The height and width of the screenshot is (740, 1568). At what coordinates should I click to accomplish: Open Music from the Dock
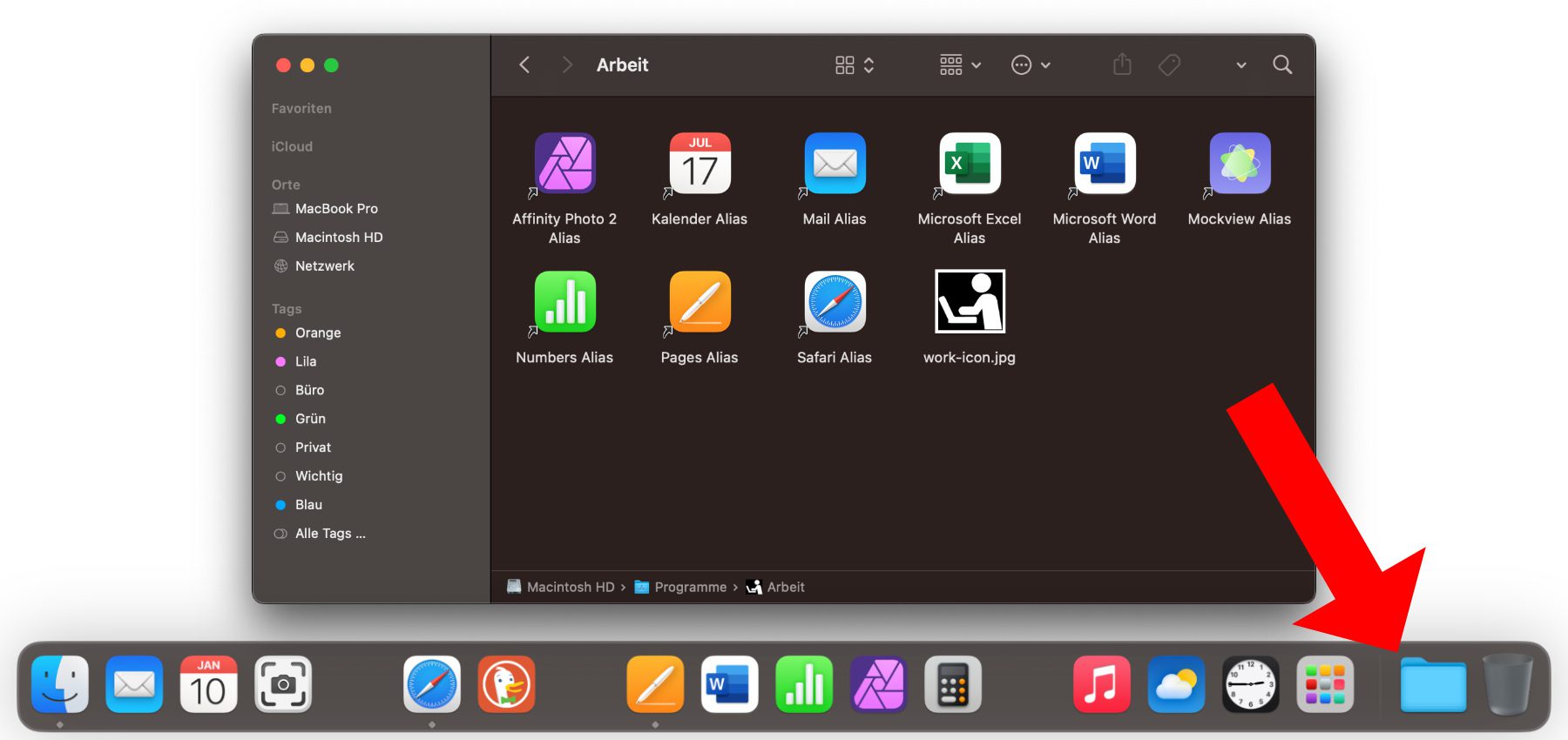click(x=1102, y=684)
